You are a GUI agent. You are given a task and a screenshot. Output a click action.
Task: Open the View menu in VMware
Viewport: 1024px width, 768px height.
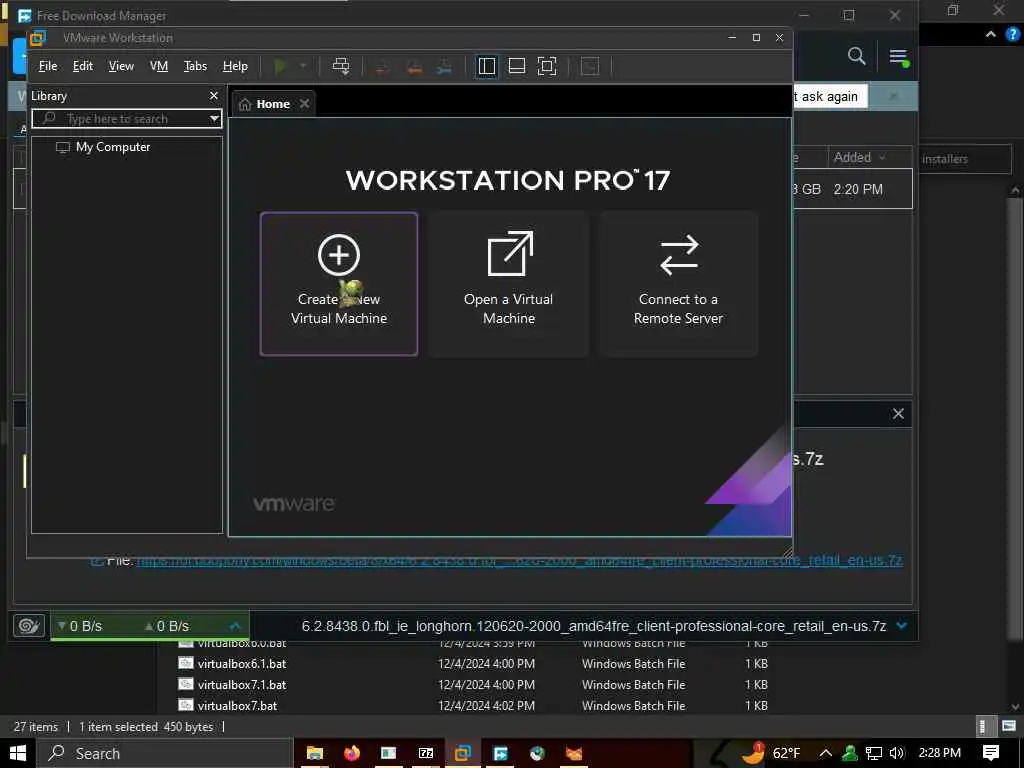121,66
